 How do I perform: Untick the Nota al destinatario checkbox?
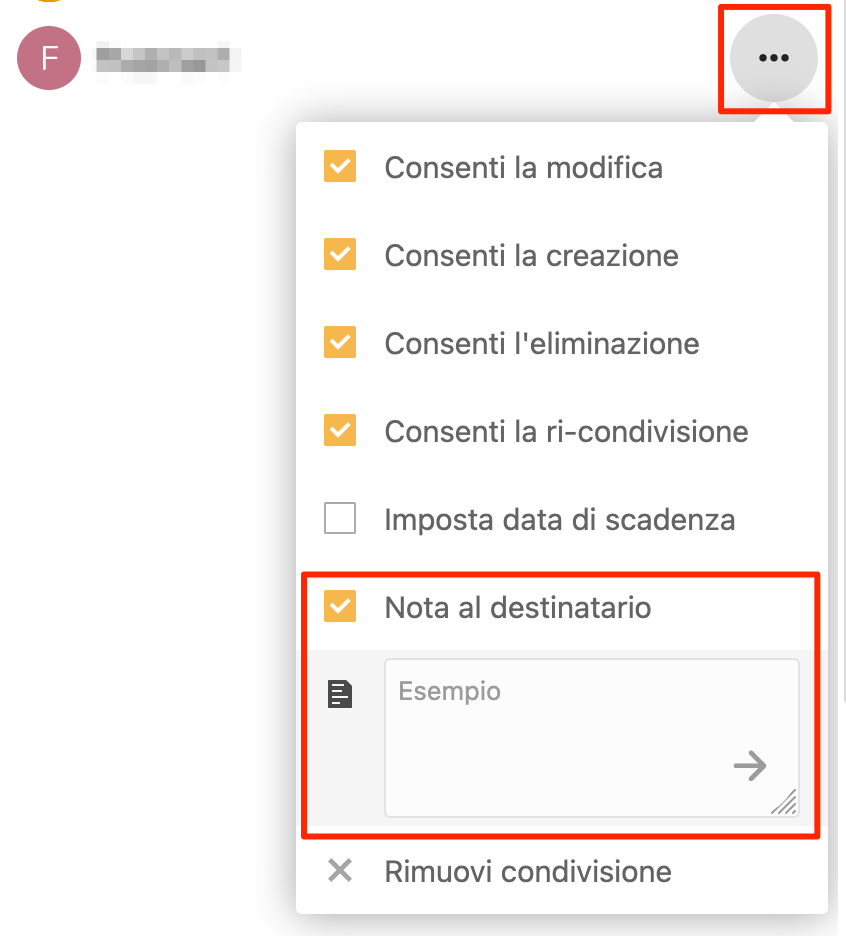click(x=340, y=606)
